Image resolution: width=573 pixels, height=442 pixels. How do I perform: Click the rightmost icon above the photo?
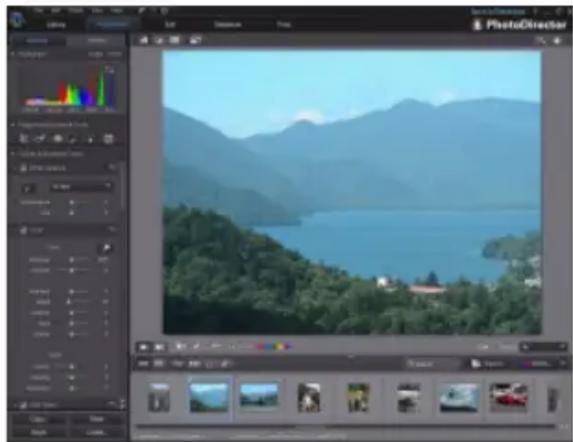(557, 40)
